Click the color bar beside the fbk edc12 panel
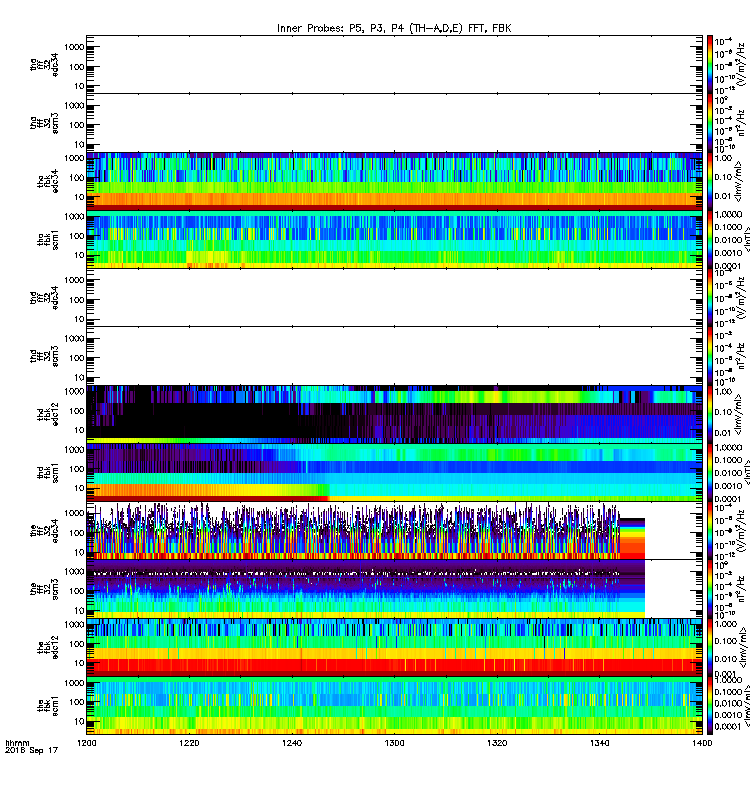 710,647
